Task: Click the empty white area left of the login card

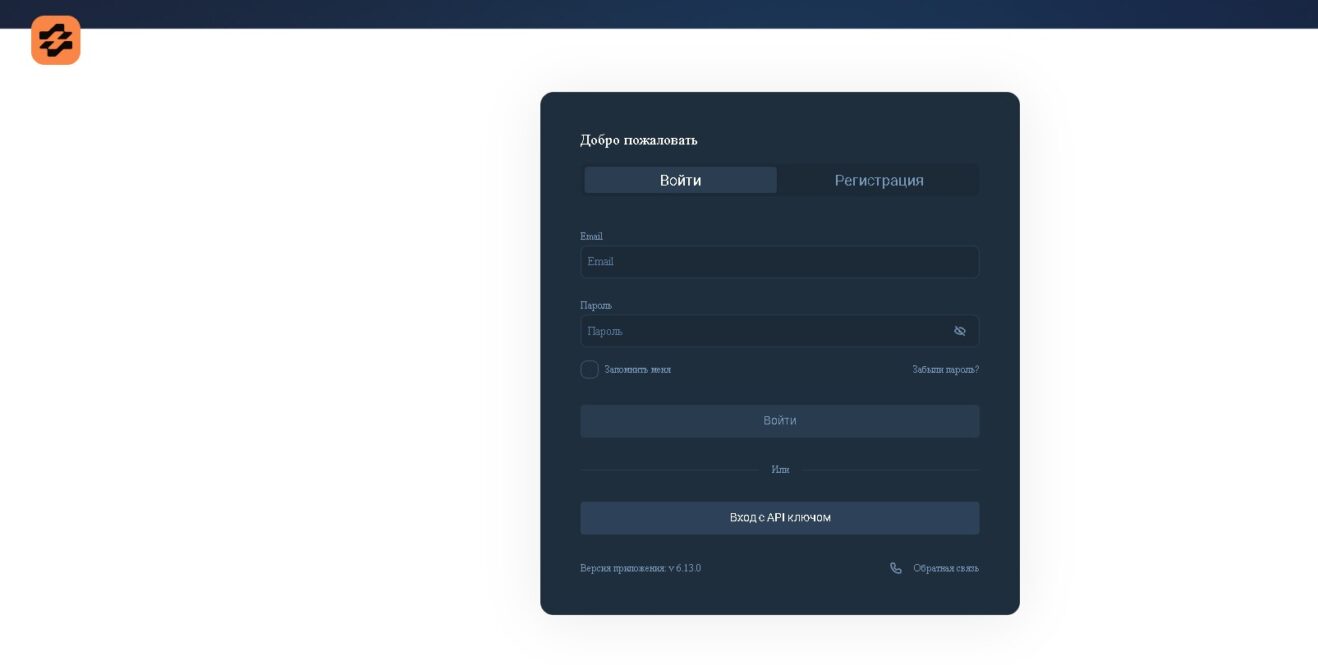Action: click(270, 350)
